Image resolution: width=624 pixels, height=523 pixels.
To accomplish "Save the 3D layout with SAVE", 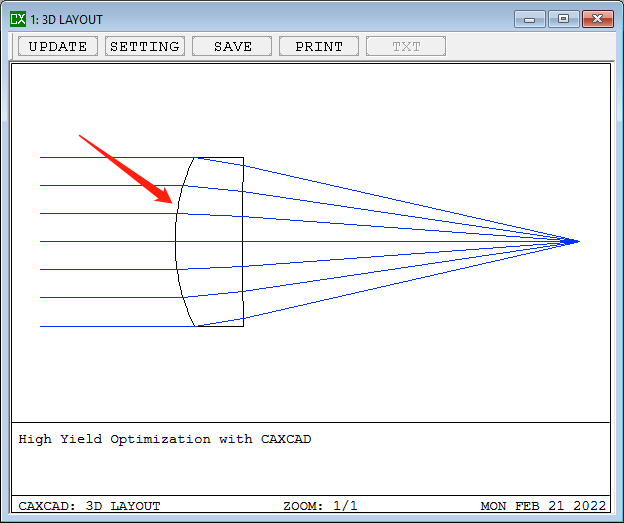I will (232, 46).
